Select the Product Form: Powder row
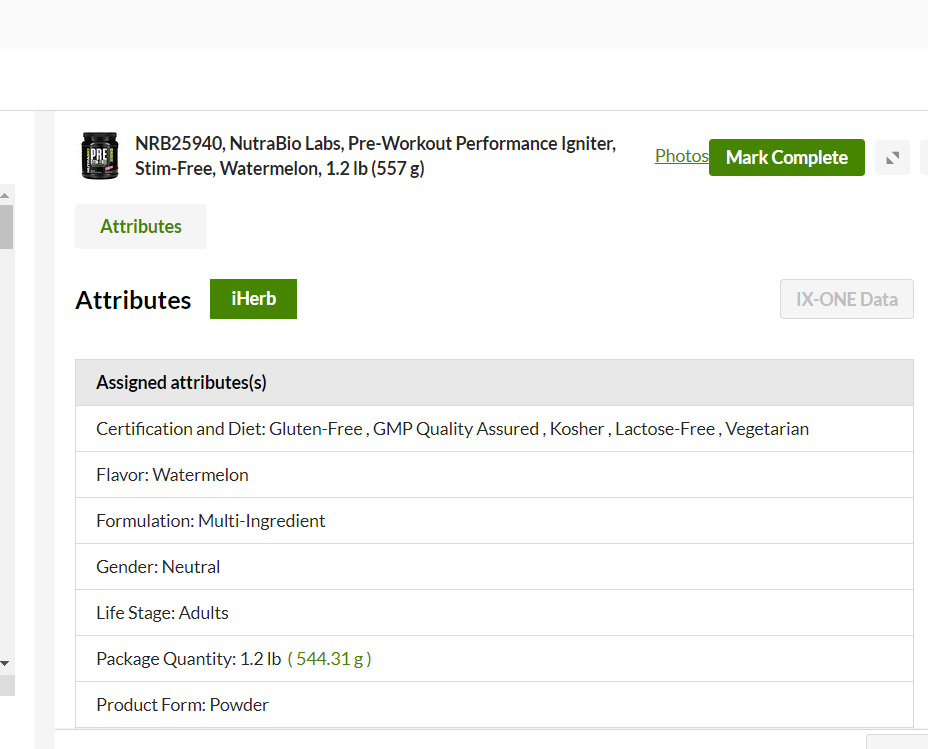Image resolution: width=928 pixels, height=749 pixels. click(x=494, y=705)
